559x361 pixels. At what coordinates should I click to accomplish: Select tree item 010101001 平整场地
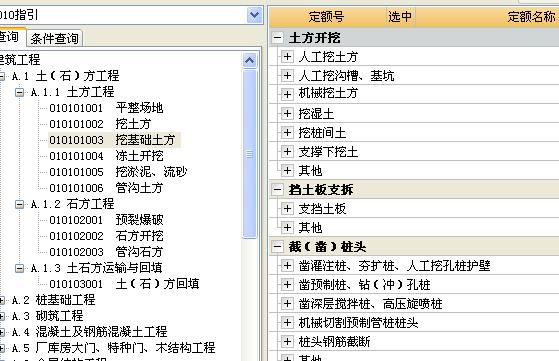click(106, 108)
